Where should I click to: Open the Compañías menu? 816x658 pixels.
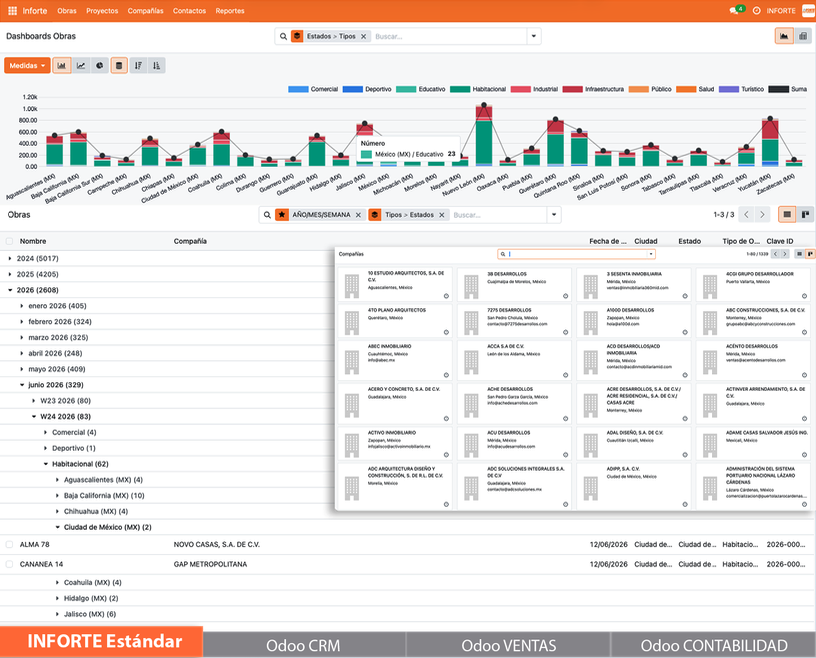tap(146, 10)
